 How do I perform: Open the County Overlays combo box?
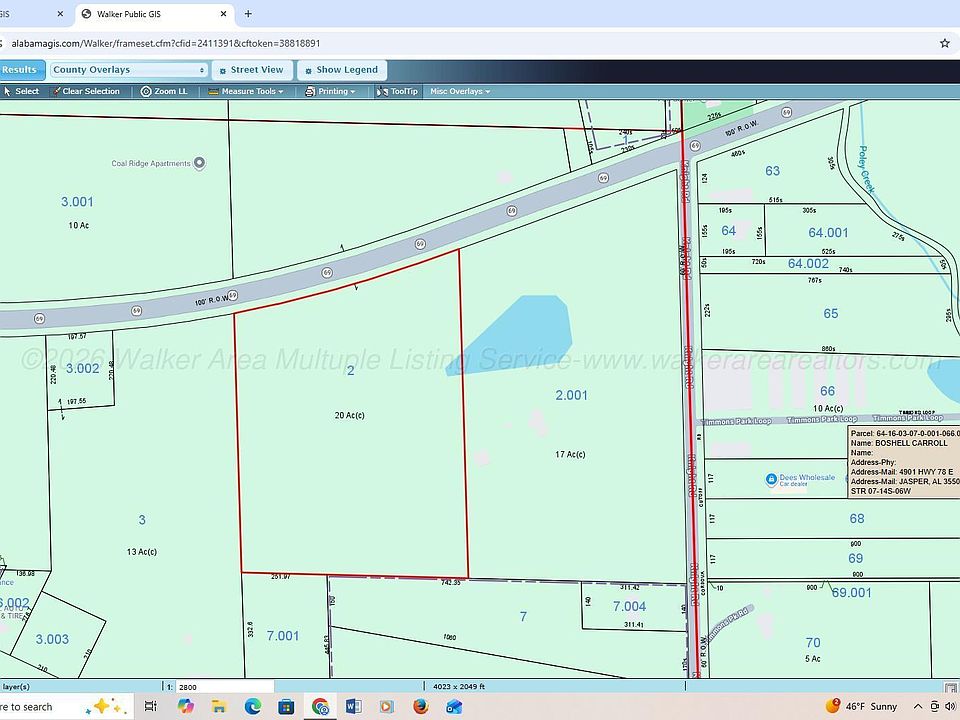pyautogui.click(x=129, y=70)
